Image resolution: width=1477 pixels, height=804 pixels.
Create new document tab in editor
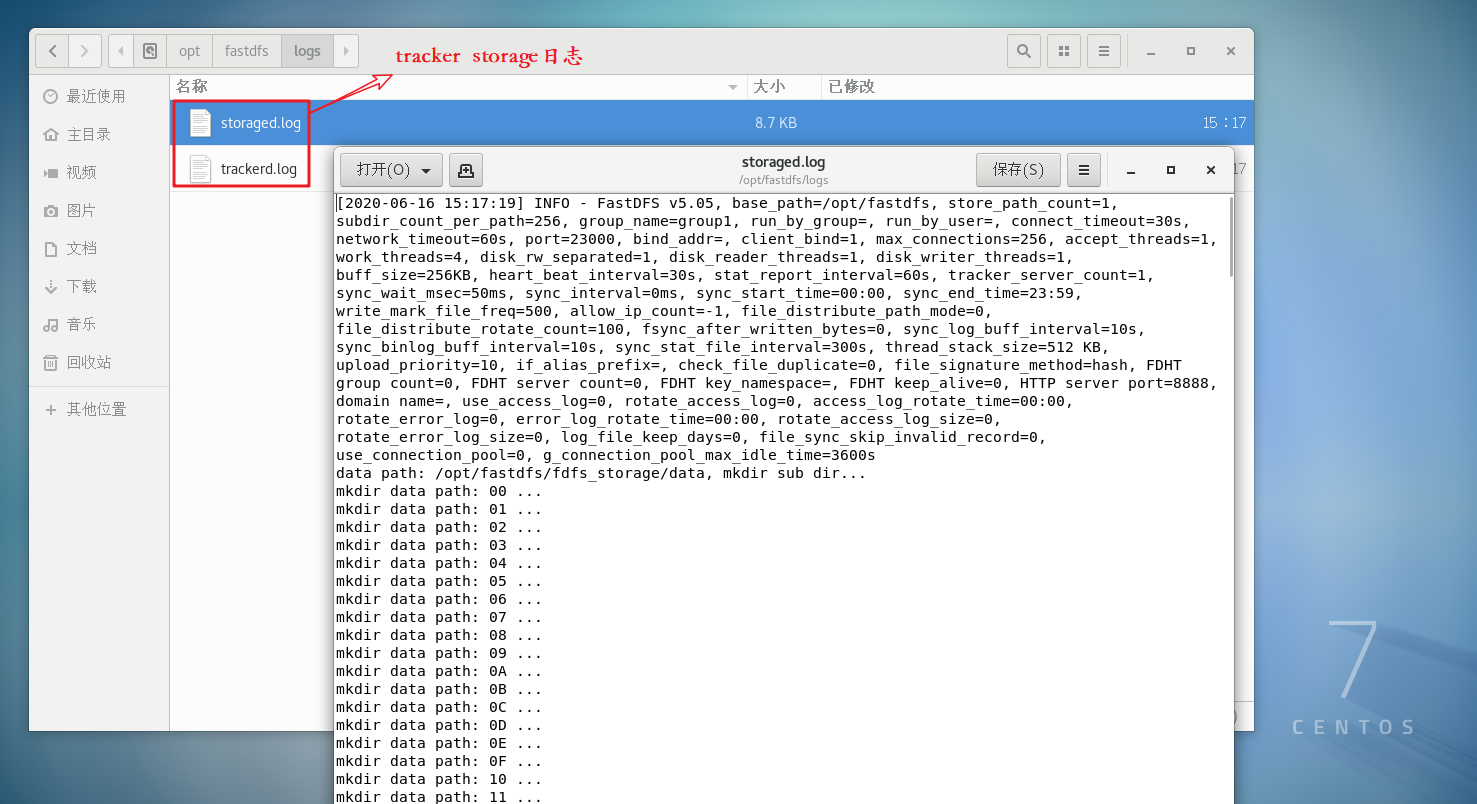tap(466, 170)
